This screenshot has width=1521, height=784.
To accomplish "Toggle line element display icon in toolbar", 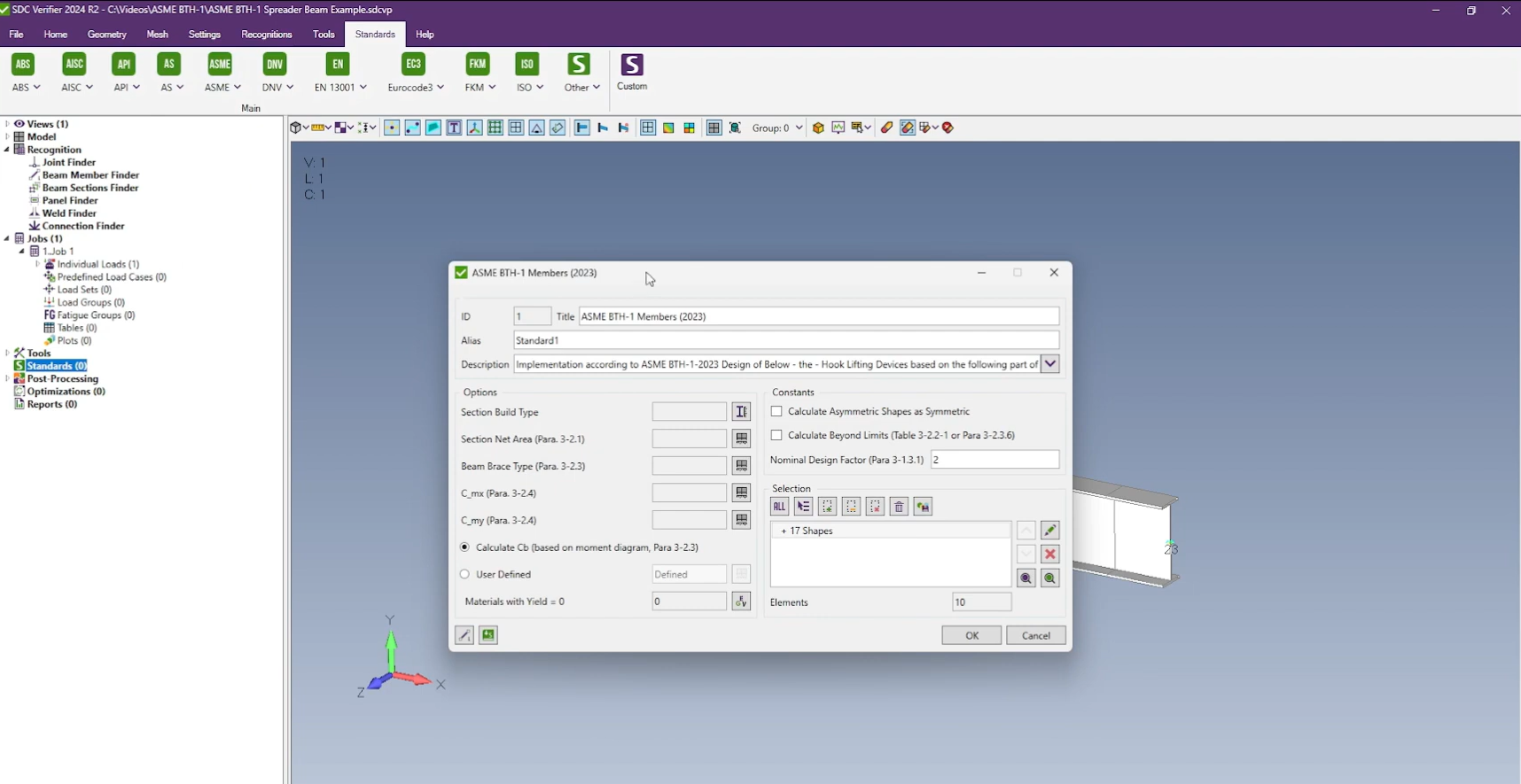I will click(413, 128).
